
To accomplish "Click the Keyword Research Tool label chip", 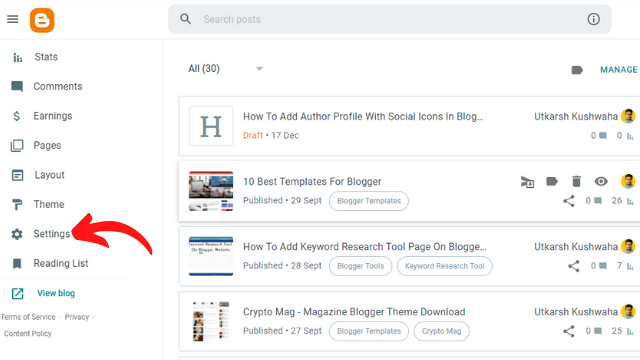I will [x=444, y=266].
